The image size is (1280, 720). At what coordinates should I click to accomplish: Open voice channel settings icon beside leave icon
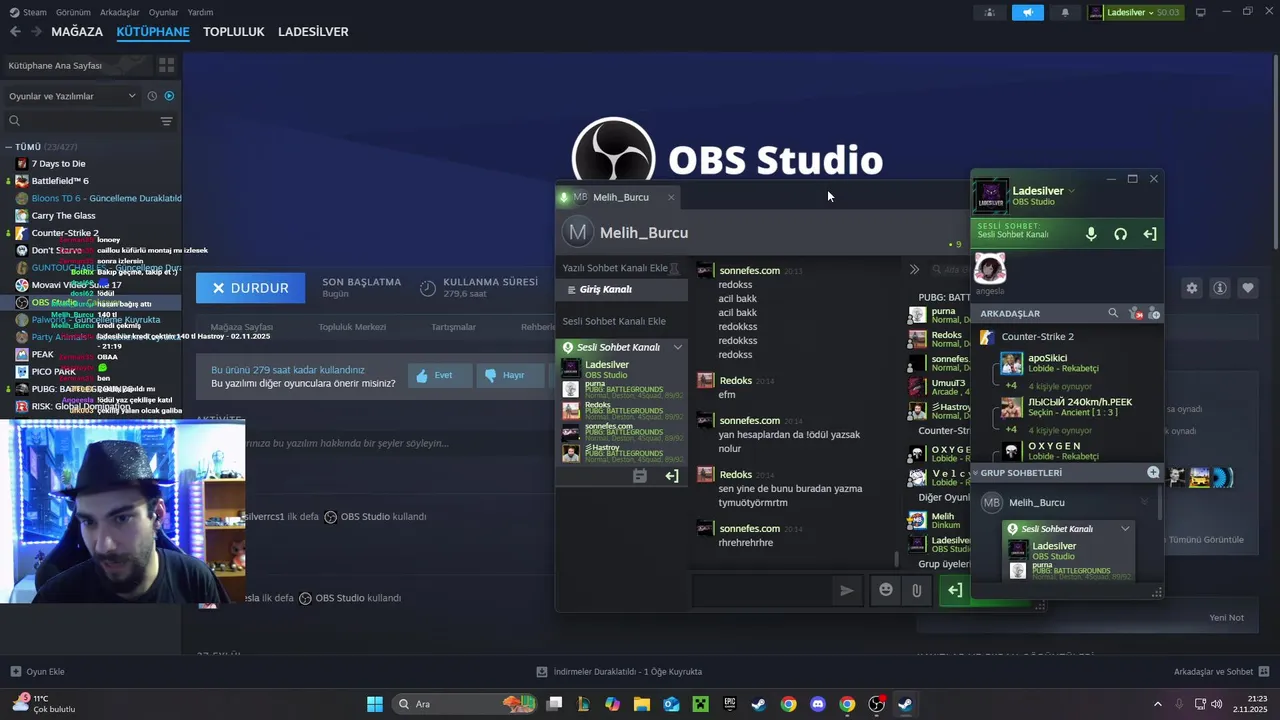[640, 476]
